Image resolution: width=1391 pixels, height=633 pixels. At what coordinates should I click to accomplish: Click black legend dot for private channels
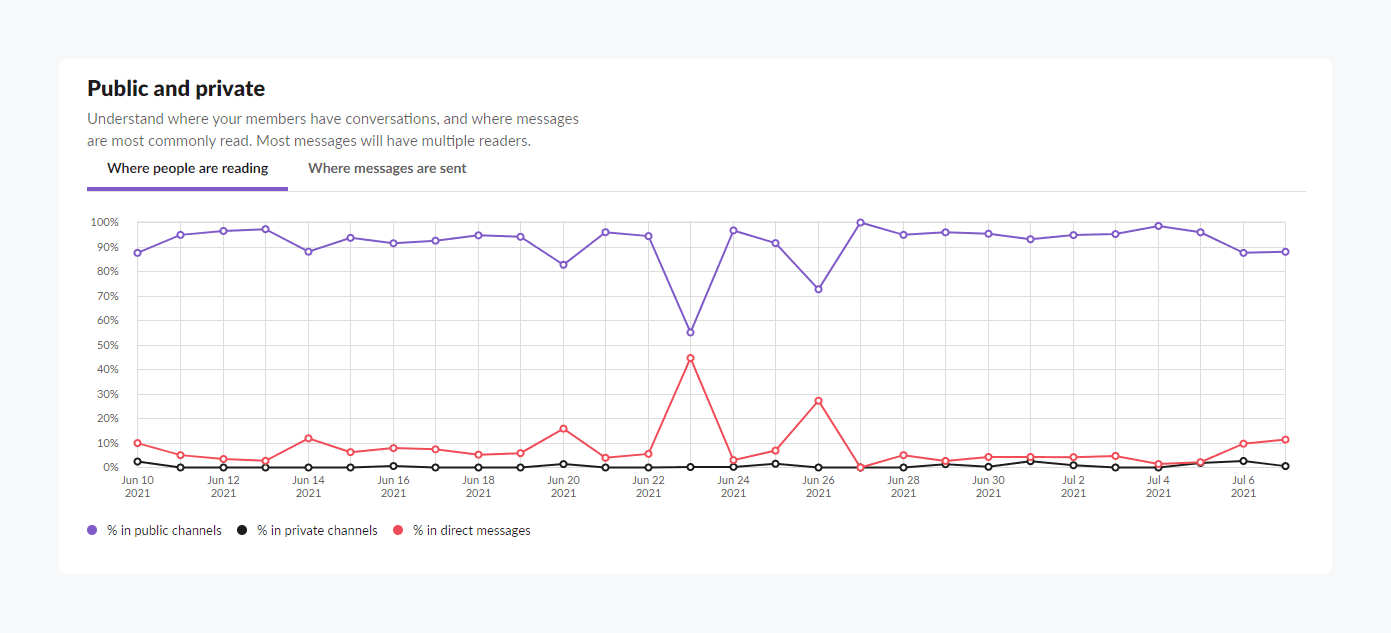[242, 531]
